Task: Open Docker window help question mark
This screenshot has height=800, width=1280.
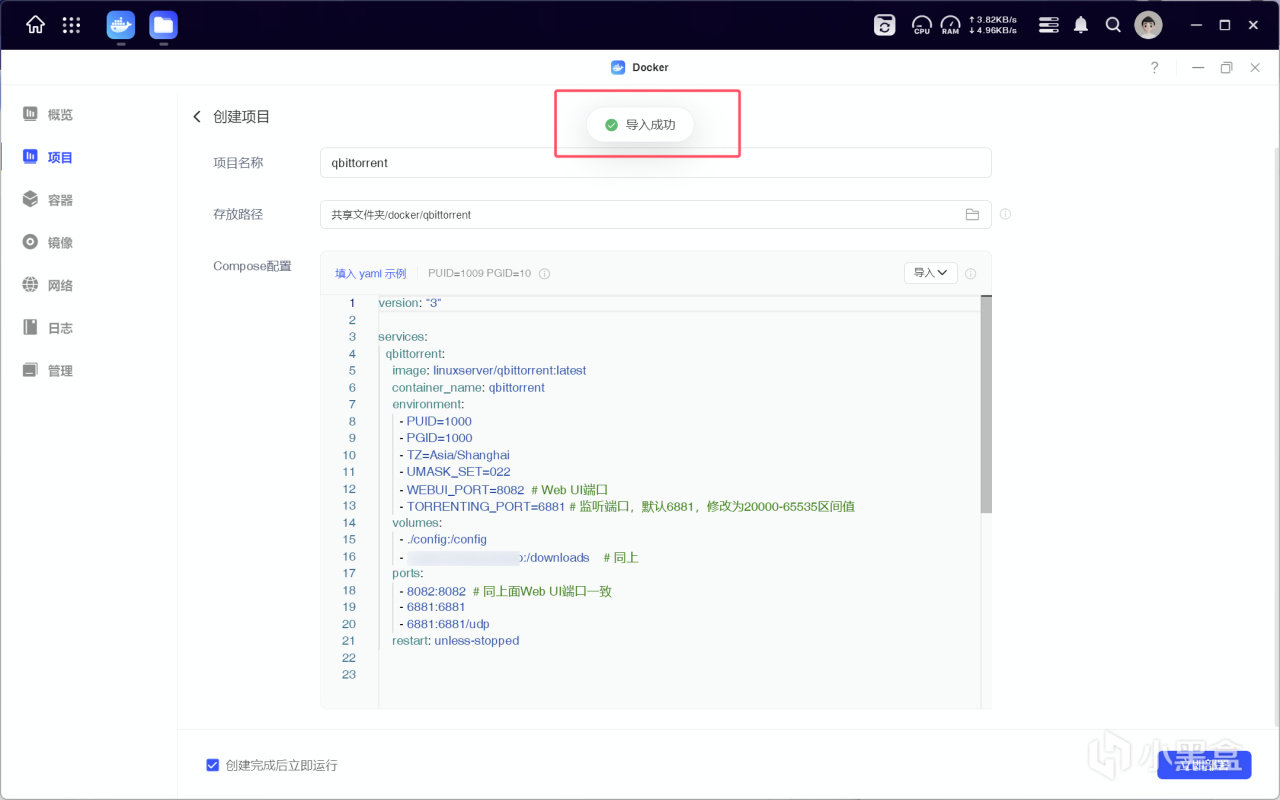Action: click(1155, 68)
